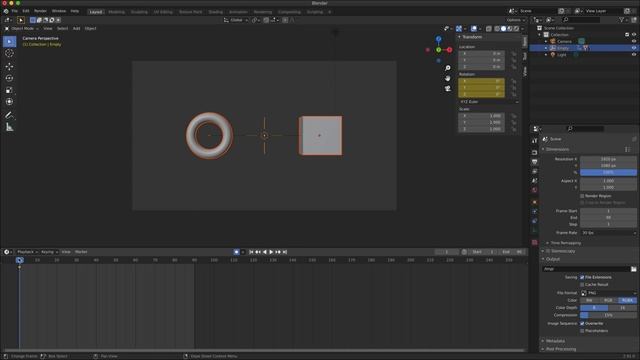Open the Options dropdown in viewport header
The image size is (640, 360).
[x=516, y=20]
